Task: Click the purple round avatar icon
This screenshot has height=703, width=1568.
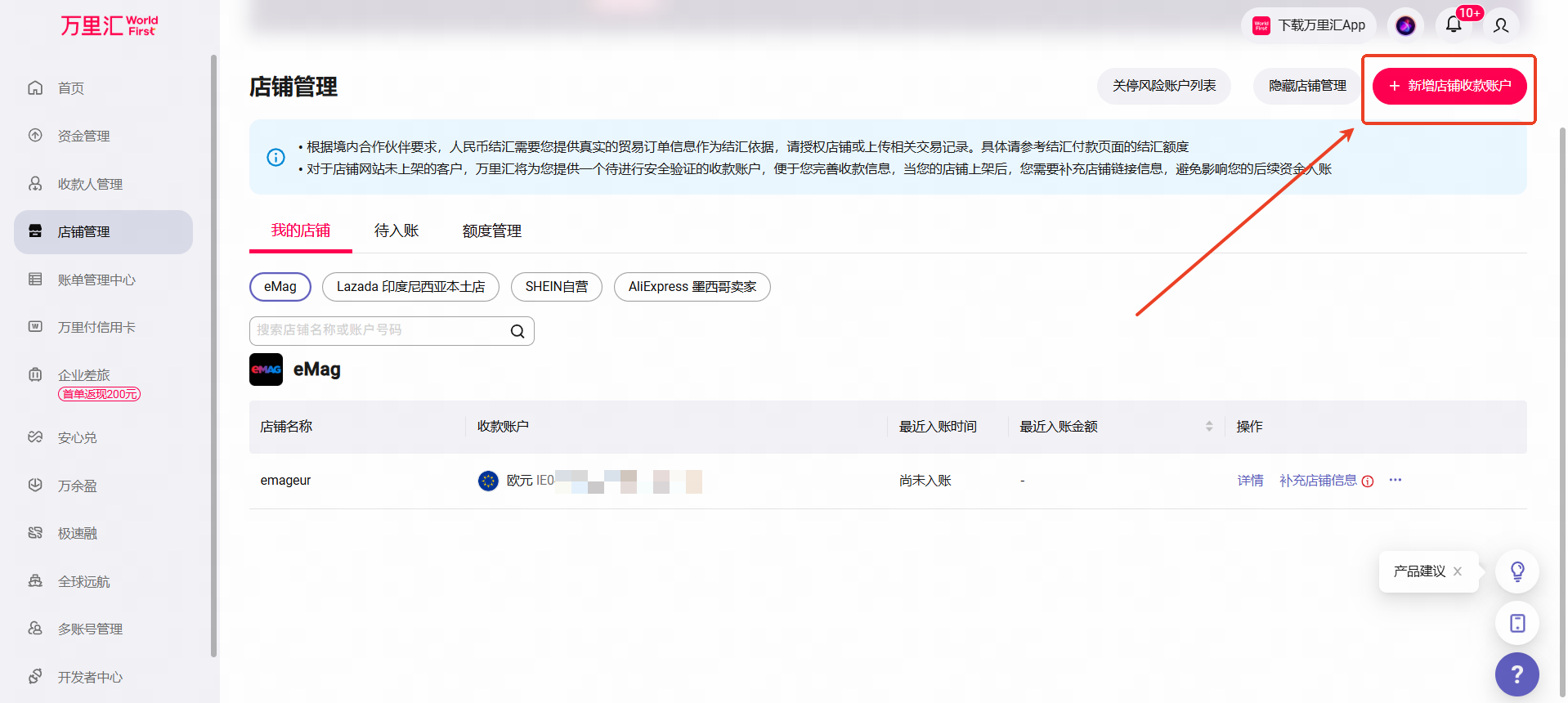Action: point(1405,25)
